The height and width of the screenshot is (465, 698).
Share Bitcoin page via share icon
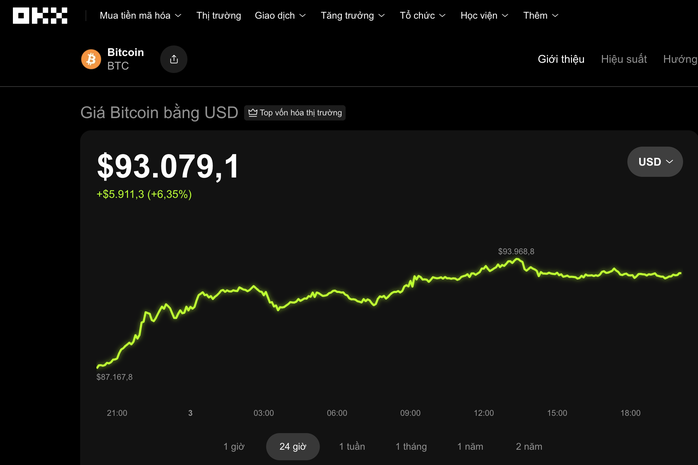(174, 59)
